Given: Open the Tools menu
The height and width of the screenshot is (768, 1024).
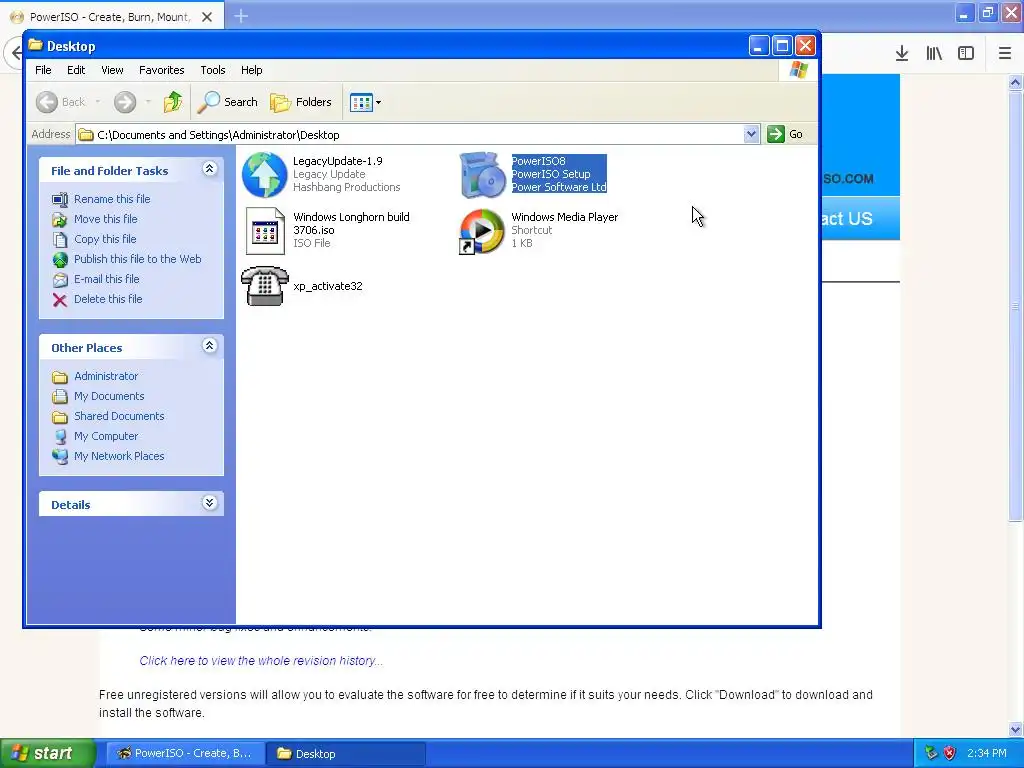Looking at the screenshot, I should tap(212, 70).
